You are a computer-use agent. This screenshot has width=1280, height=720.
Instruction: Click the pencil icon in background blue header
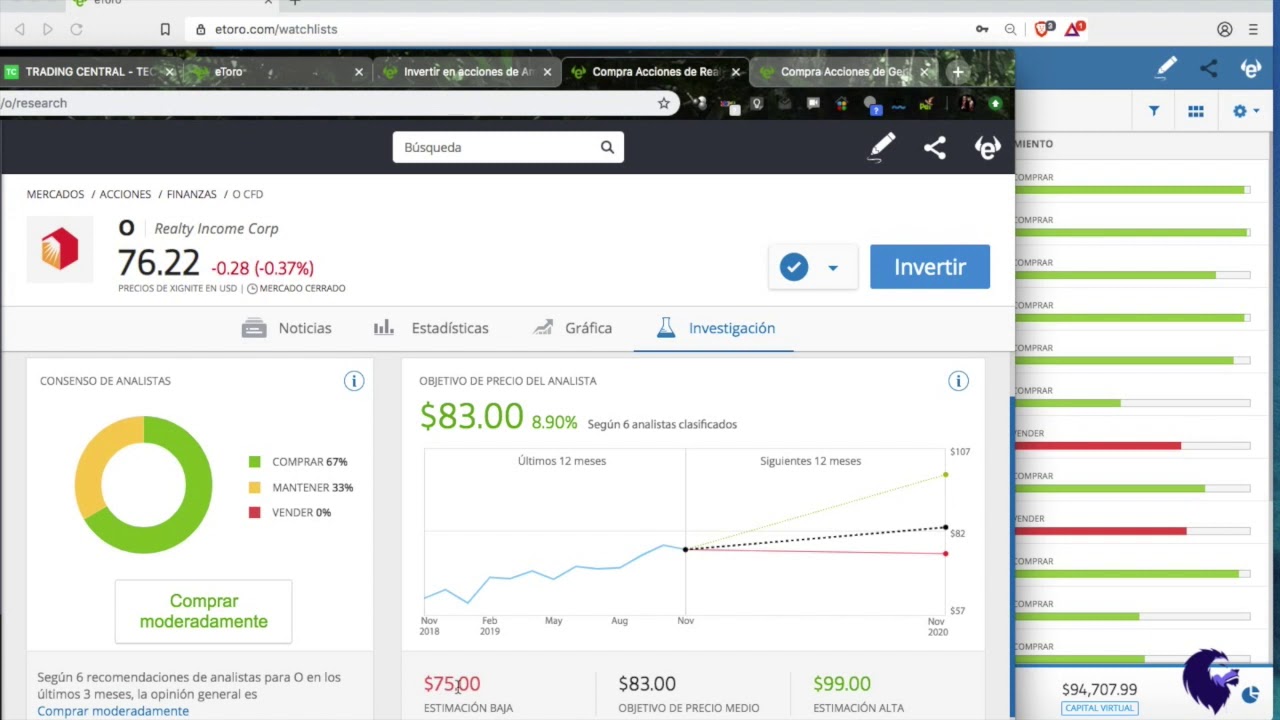pos(1166,68)
